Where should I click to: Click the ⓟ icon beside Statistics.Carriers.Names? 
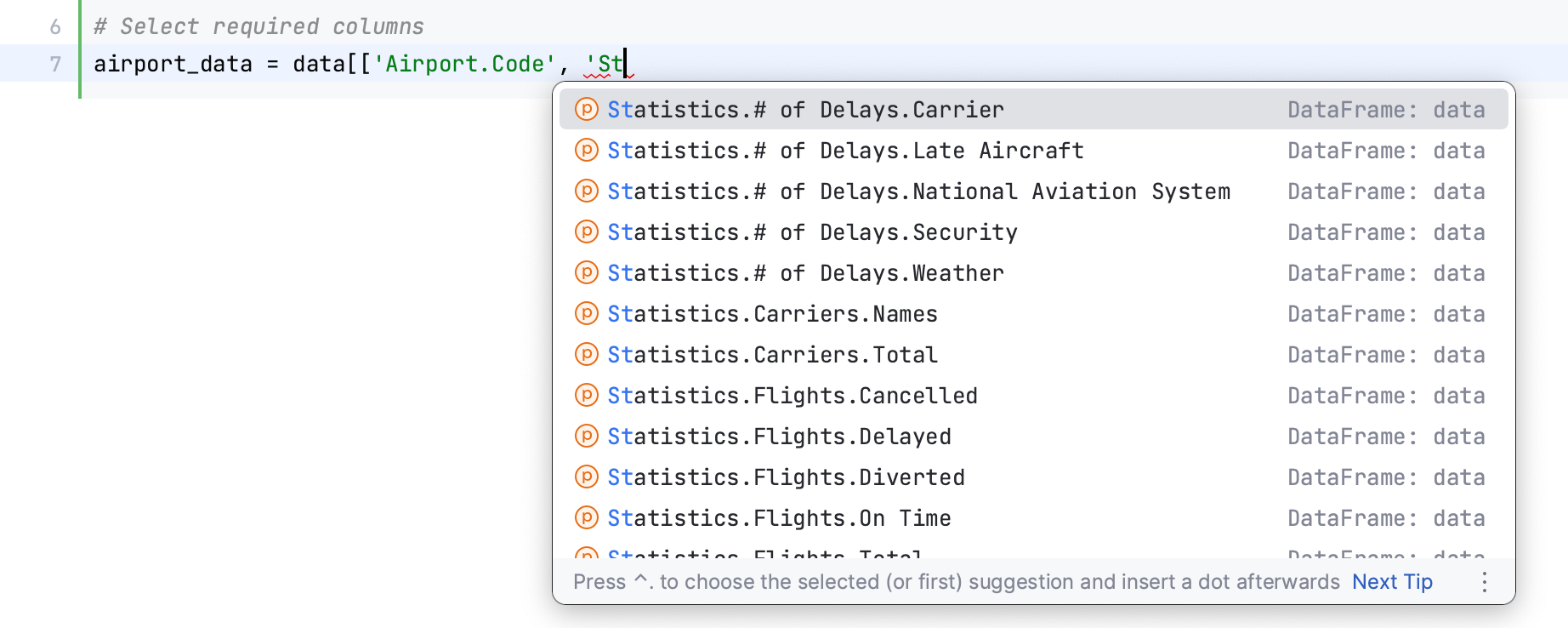587,313
